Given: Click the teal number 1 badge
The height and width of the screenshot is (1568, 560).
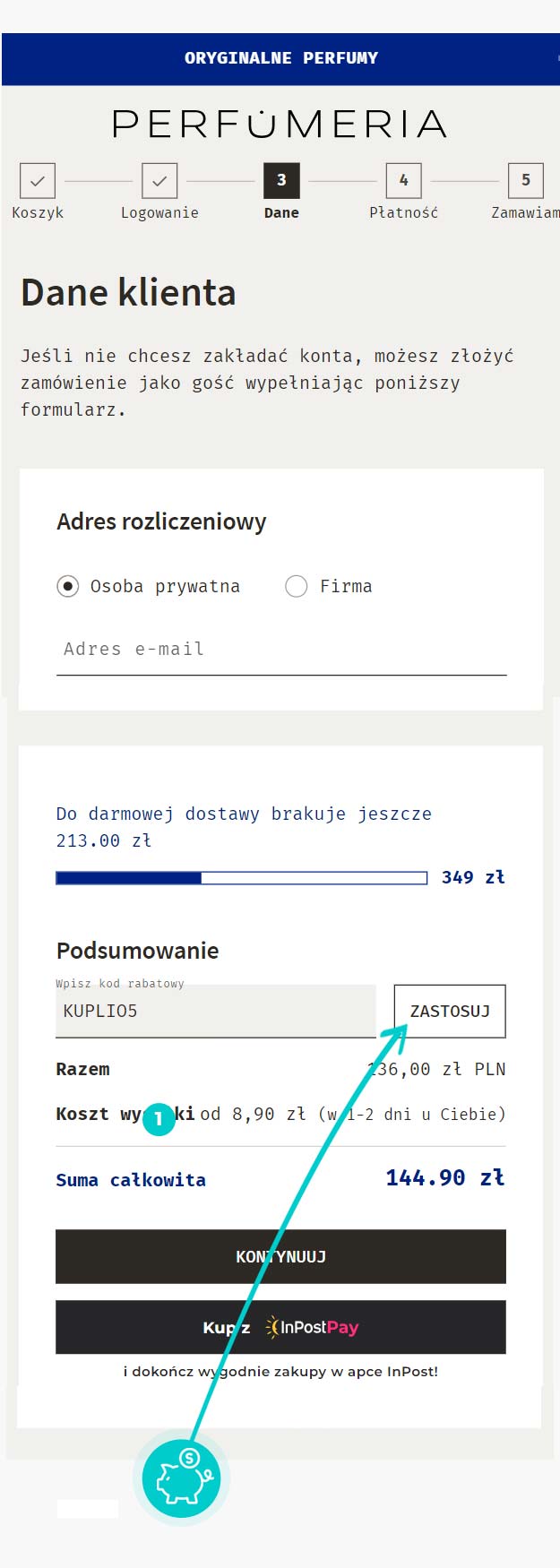Looking at the screenshot, I should click(x=159, y=1118).
